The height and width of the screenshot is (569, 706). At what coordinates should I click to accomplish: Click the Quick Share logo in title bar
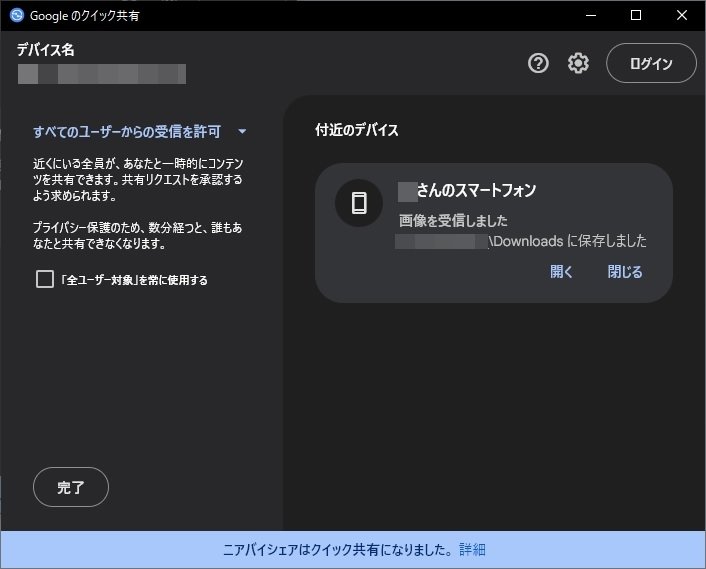(17, 15)
